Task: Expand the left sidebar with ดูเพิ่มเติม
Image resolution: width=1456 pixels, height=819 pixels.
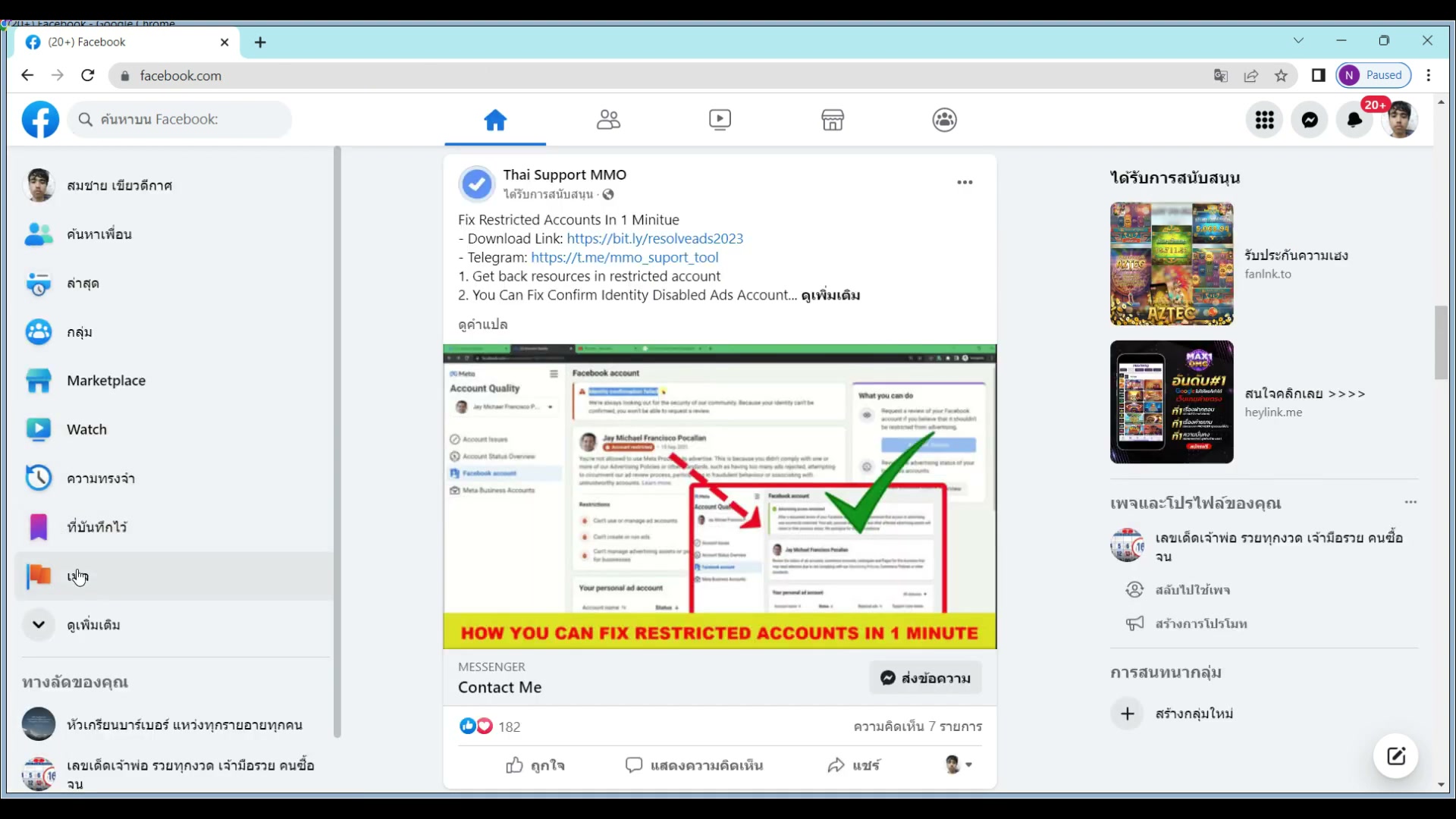Action: click(93, 625)
